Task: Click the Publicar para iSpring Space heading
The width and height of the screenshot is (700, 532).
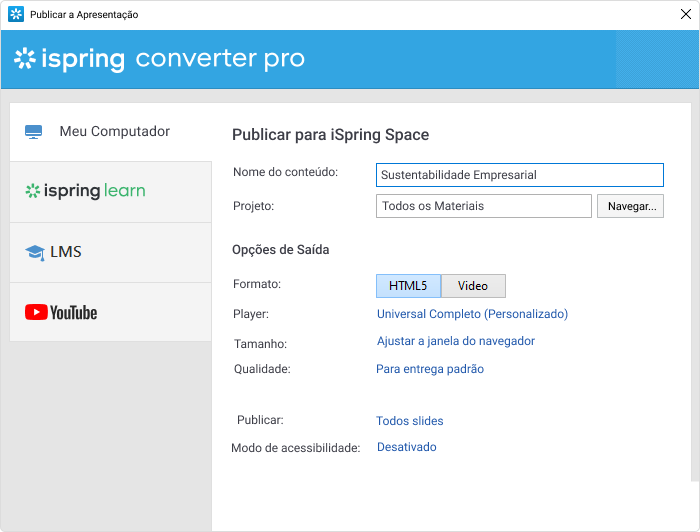Action: pyautogui.click(x=330, y=135)
